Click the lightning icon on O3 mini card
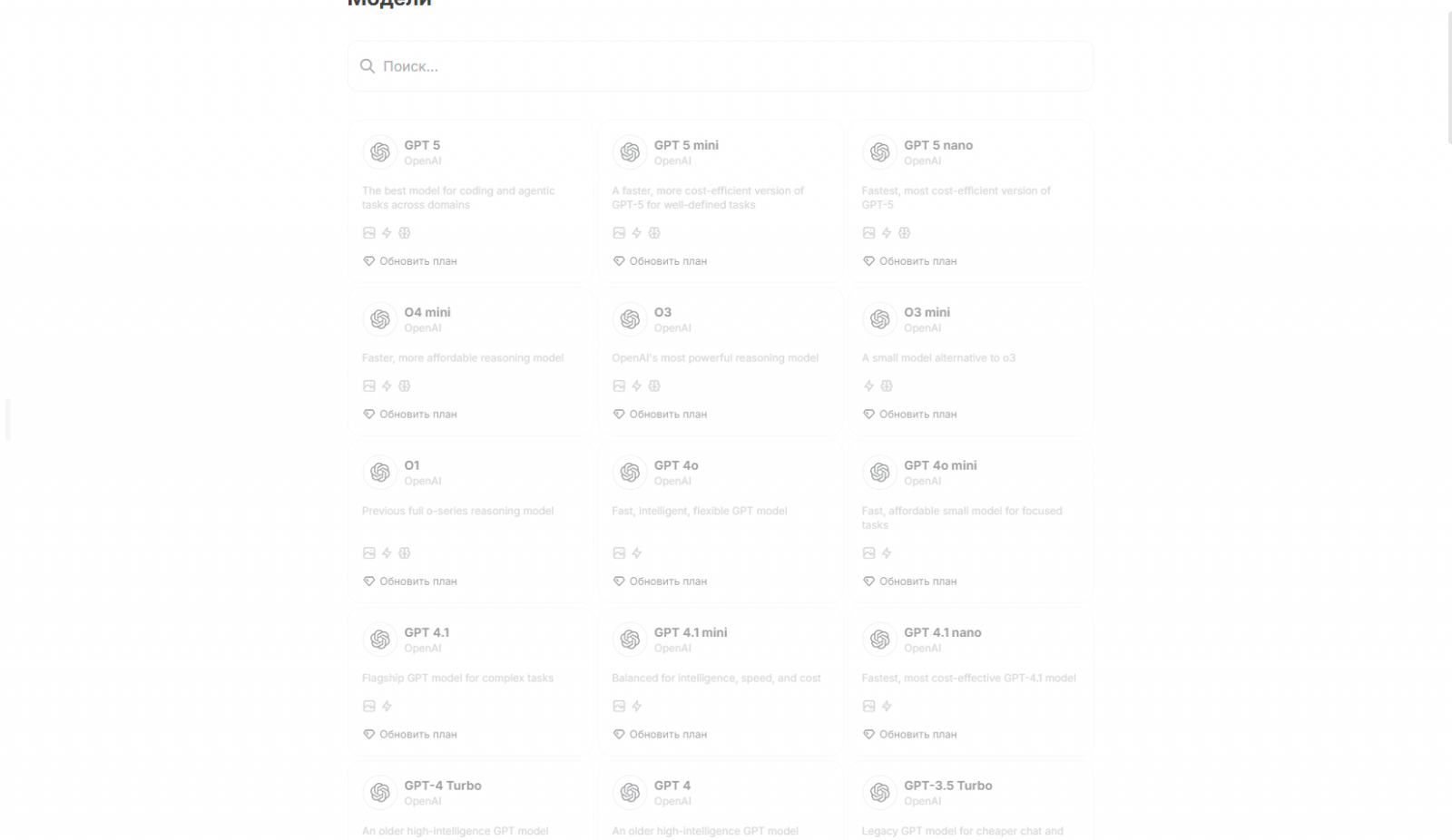 pos(868,386)
